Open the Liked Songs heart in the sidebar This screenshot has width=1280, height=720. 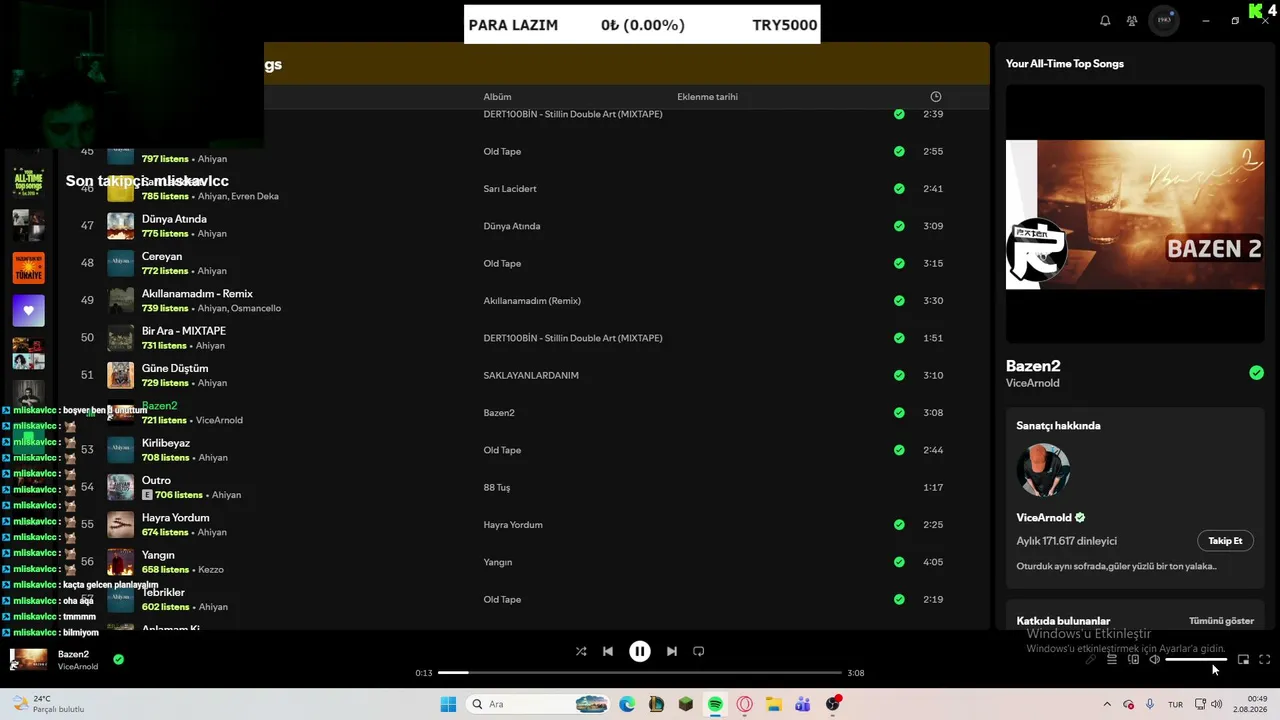[28, 311]
